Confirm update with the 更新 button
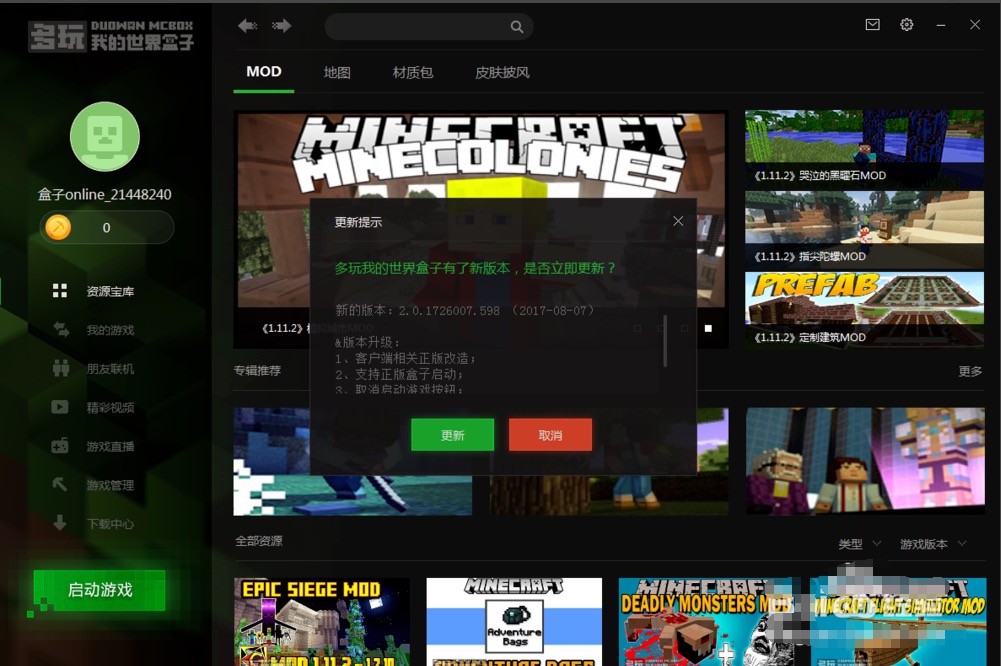The height and width of the screenshot is (666, 1001). (452, 434)
